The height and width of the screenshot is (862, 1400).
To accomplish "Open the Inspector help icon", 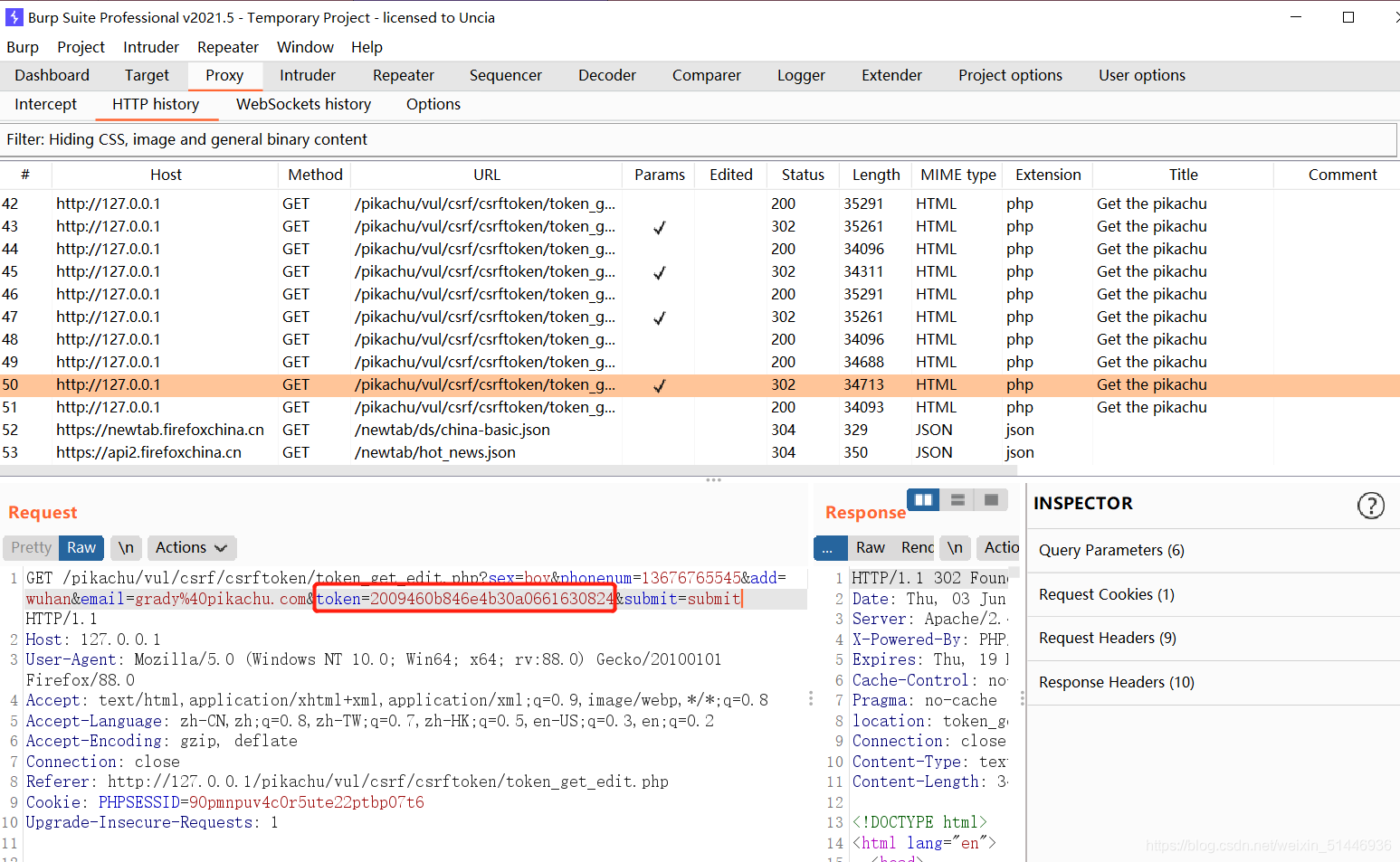I will click(1371, 506).
